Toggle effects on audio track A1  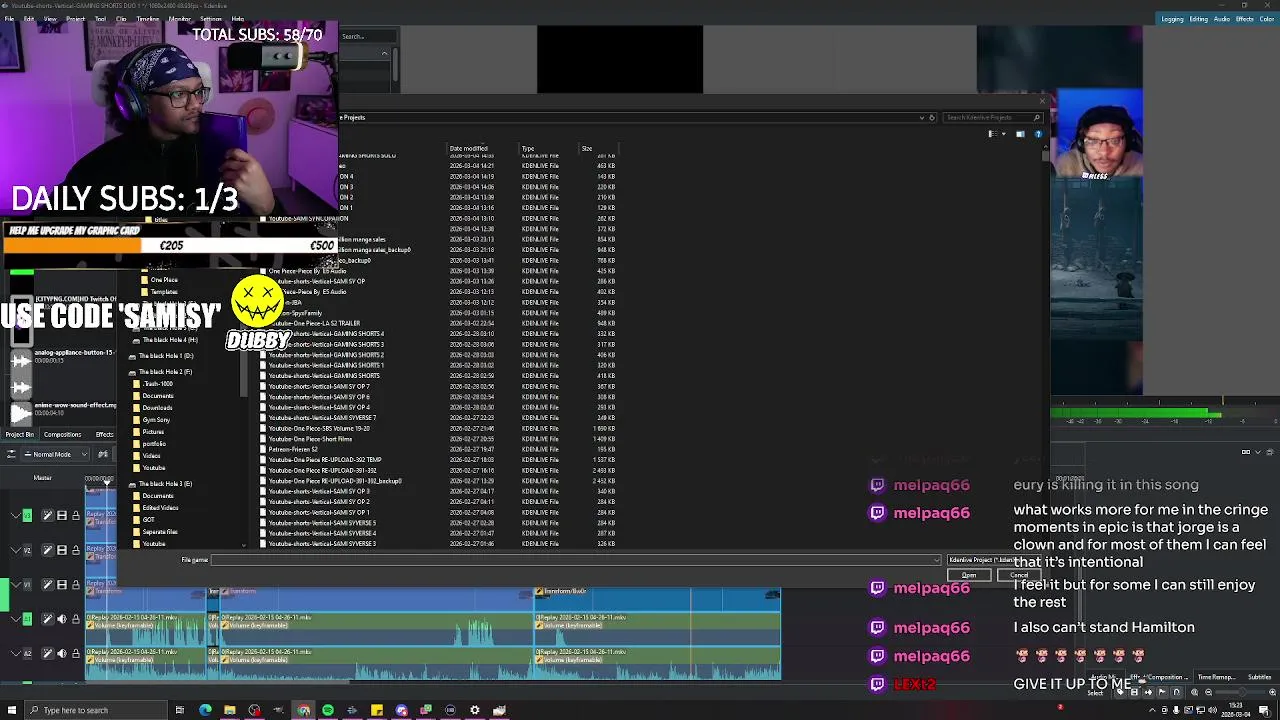pos(47,620)
